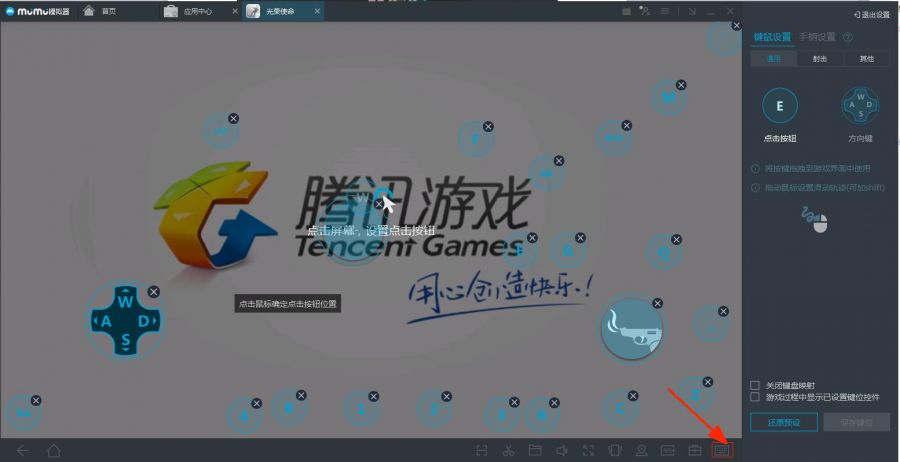
Task: Click the mouse drag gesture illustration in the panel
Action: (x=815, y=220)
